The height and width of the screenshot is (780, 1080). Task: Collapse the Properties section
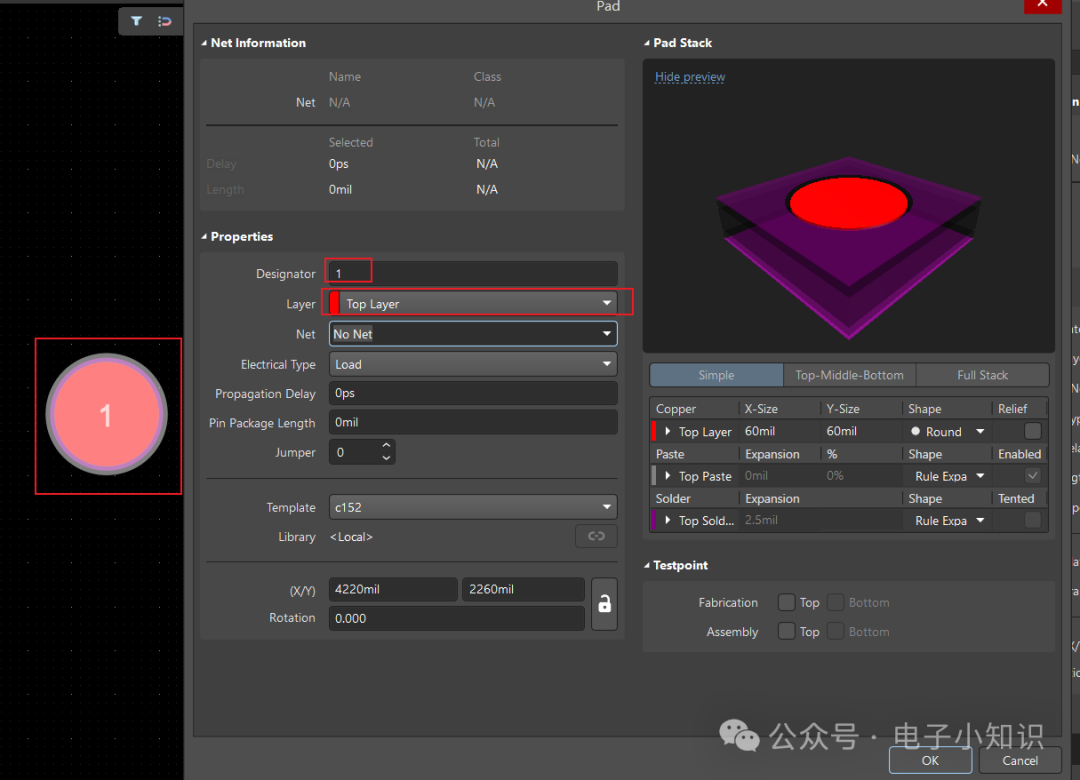click(204, 236)
